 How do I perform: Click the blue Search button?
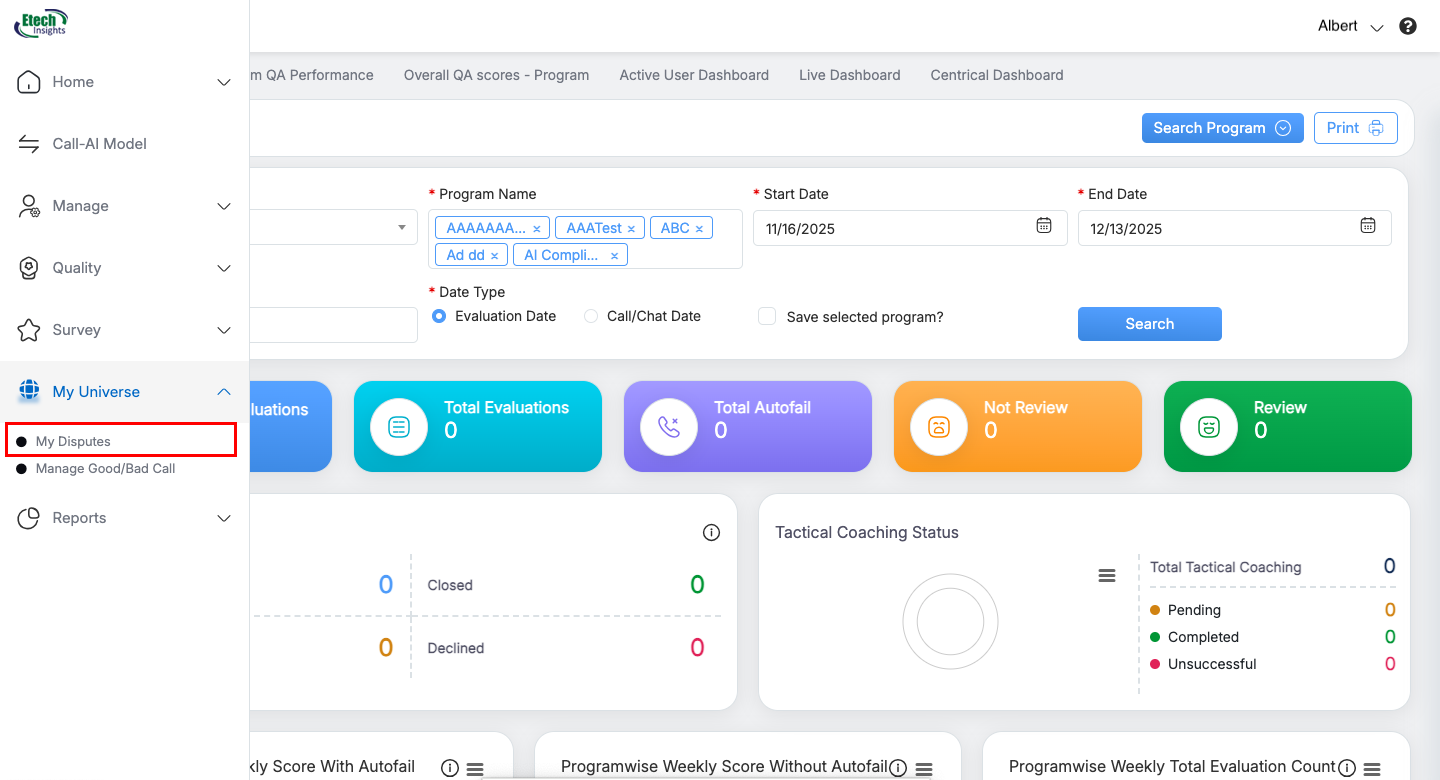pyautogui.click(x=1149, y=324)
